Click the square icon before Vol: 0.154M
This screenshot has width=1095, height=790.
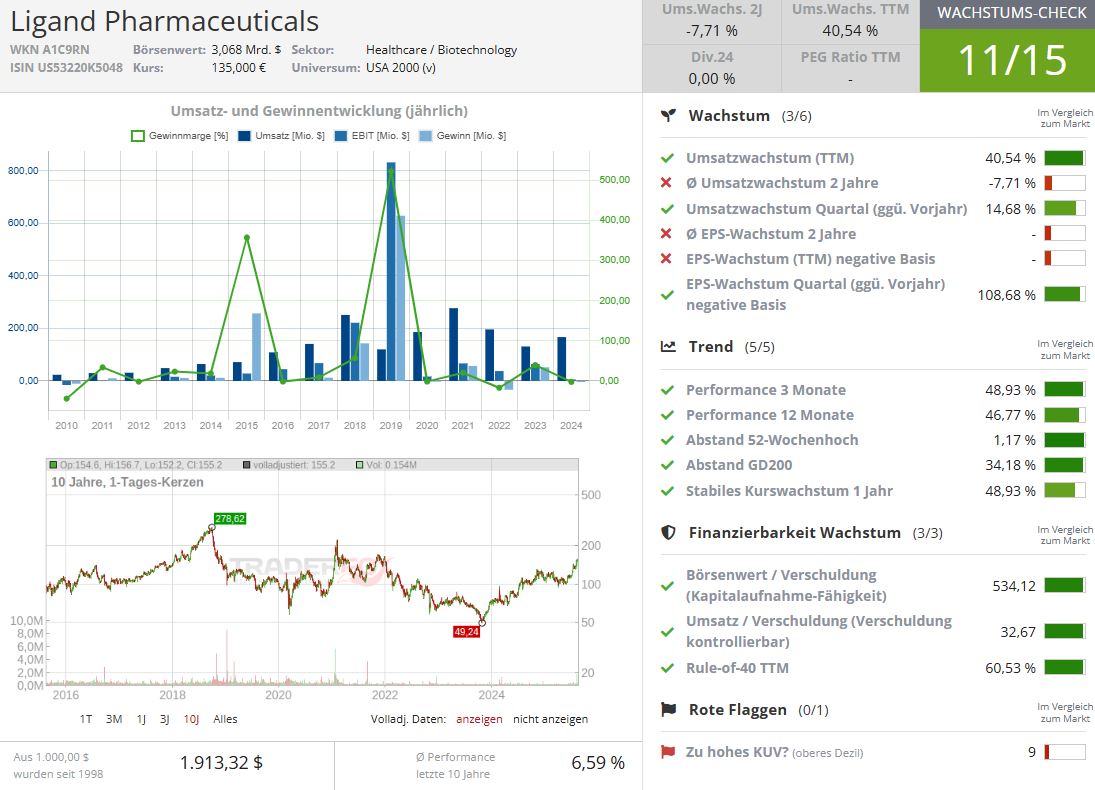click(360, 465)
